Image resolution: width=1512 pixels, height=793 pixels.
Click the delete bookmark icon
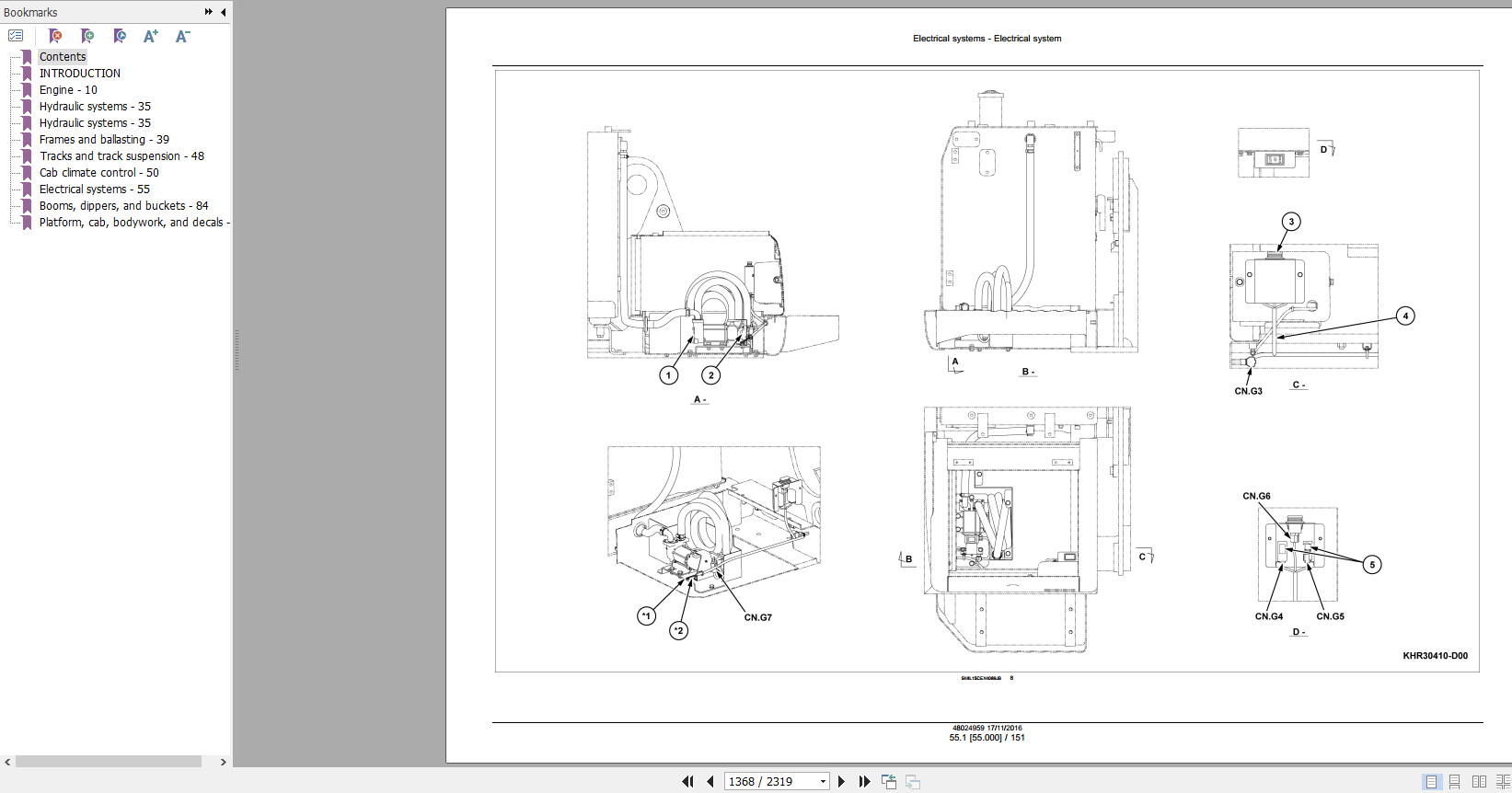(55, 36)
